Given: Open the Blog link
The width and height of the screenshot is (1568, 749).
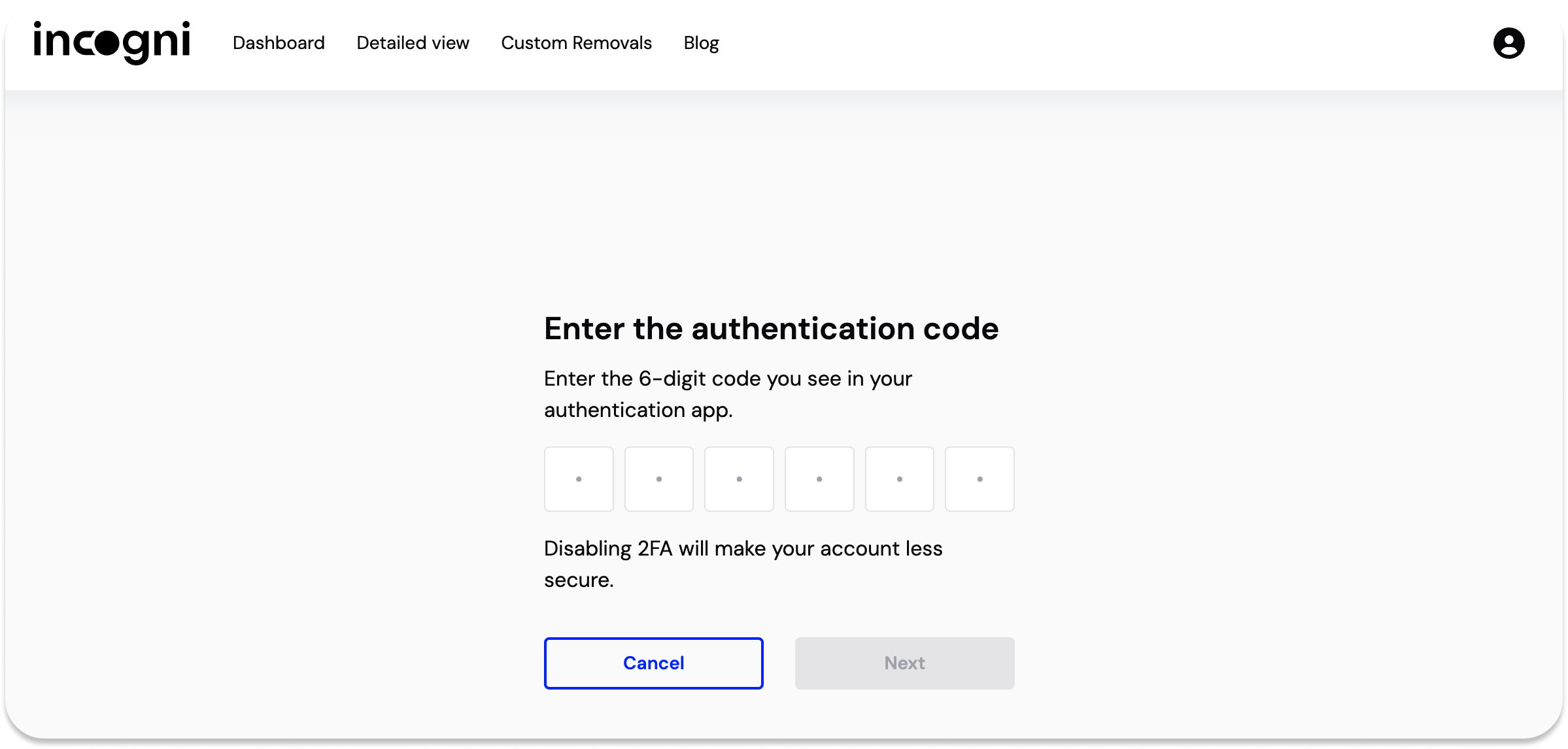Looking at the screenshot, I should pos(701,43).
